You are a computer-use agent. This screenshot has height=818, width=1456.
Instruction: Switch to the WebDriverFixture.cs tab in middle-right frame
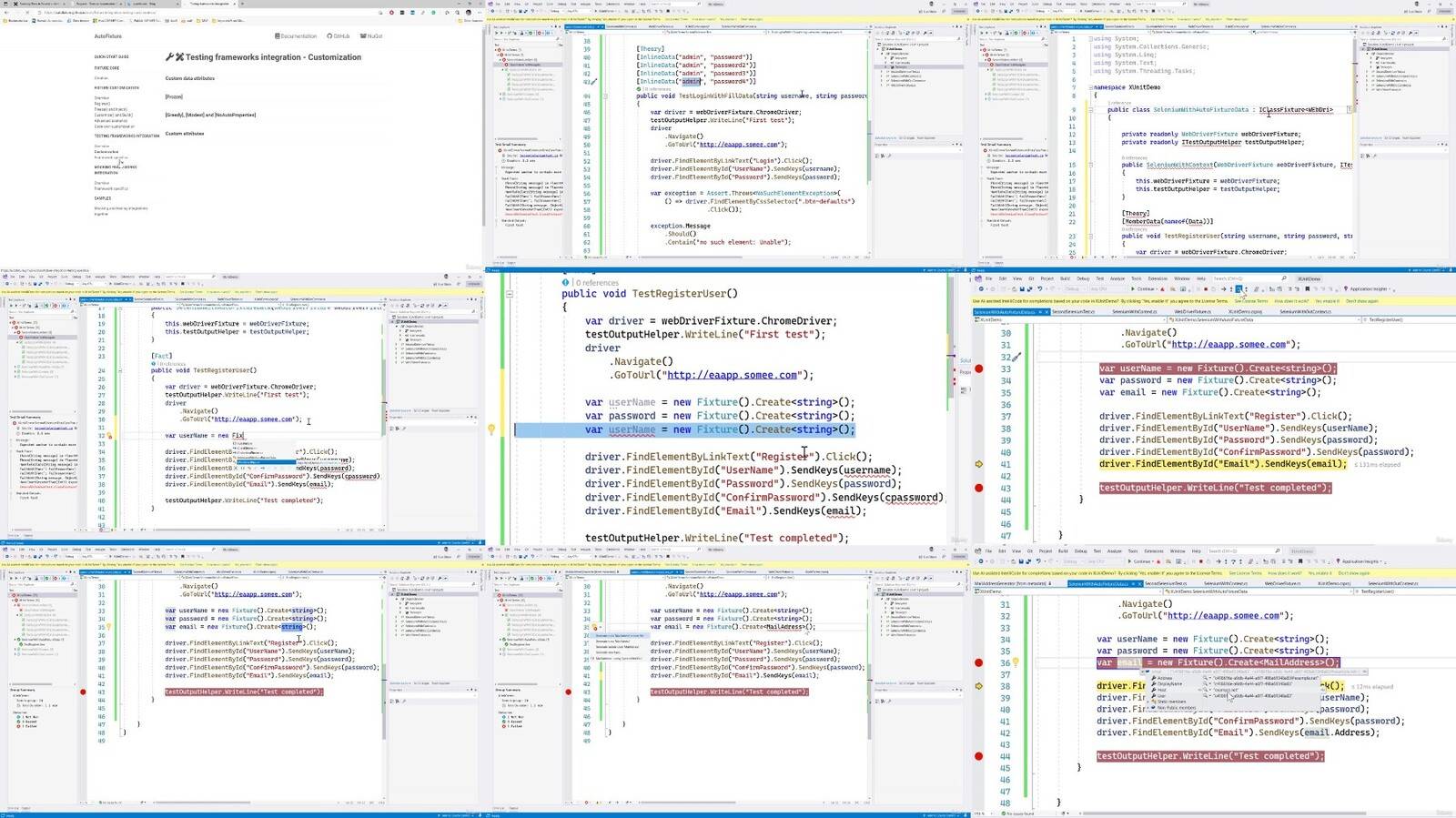1192,311
